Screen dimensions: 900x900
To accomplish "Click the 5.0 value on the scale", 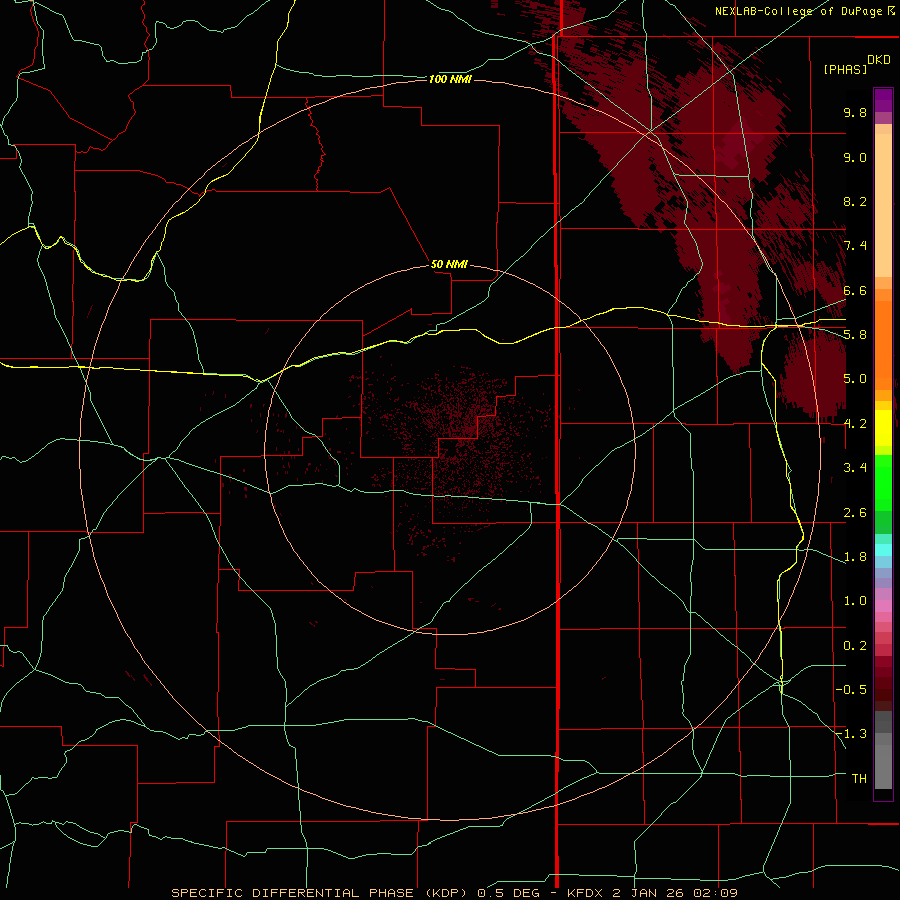I will tap(855, 379).
